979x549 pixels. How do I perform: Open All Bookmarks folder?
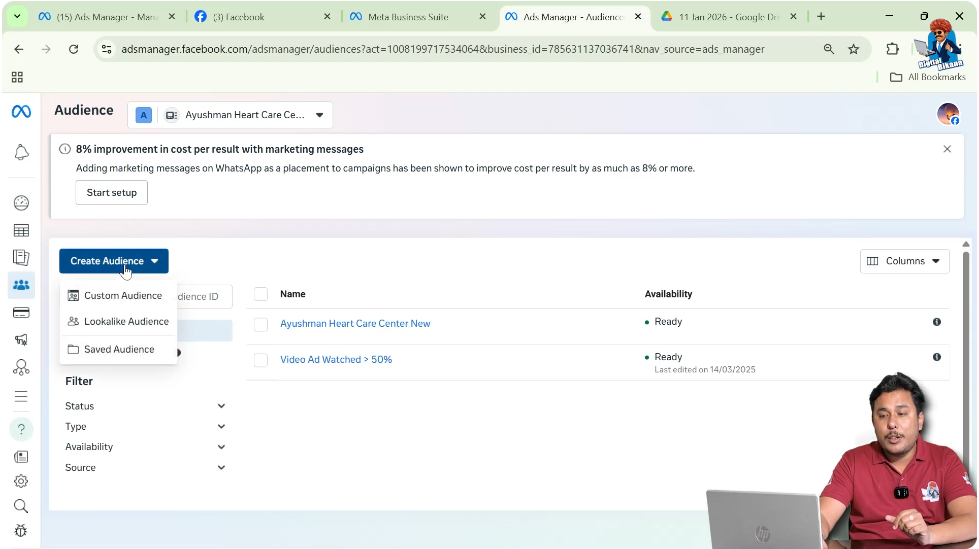(x=928, y=77)
